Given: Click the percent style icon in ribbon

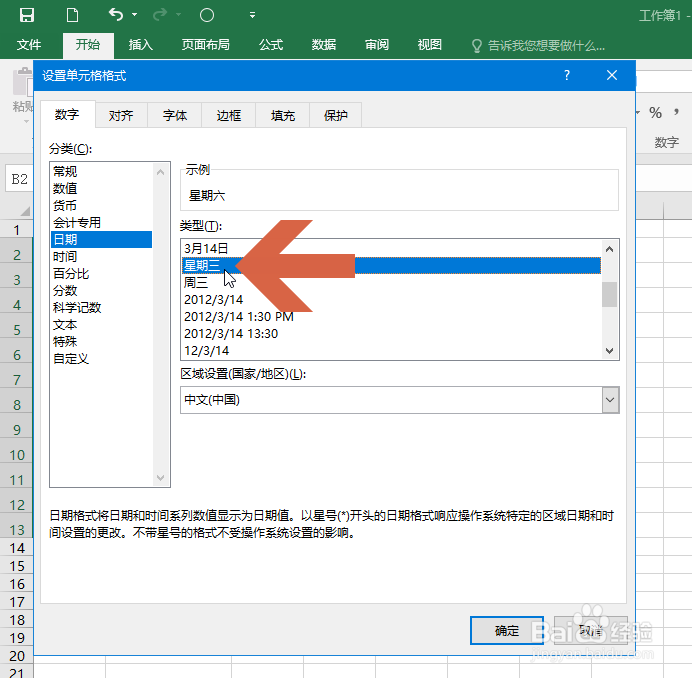Looking at the screenshot, I should 655,113.
